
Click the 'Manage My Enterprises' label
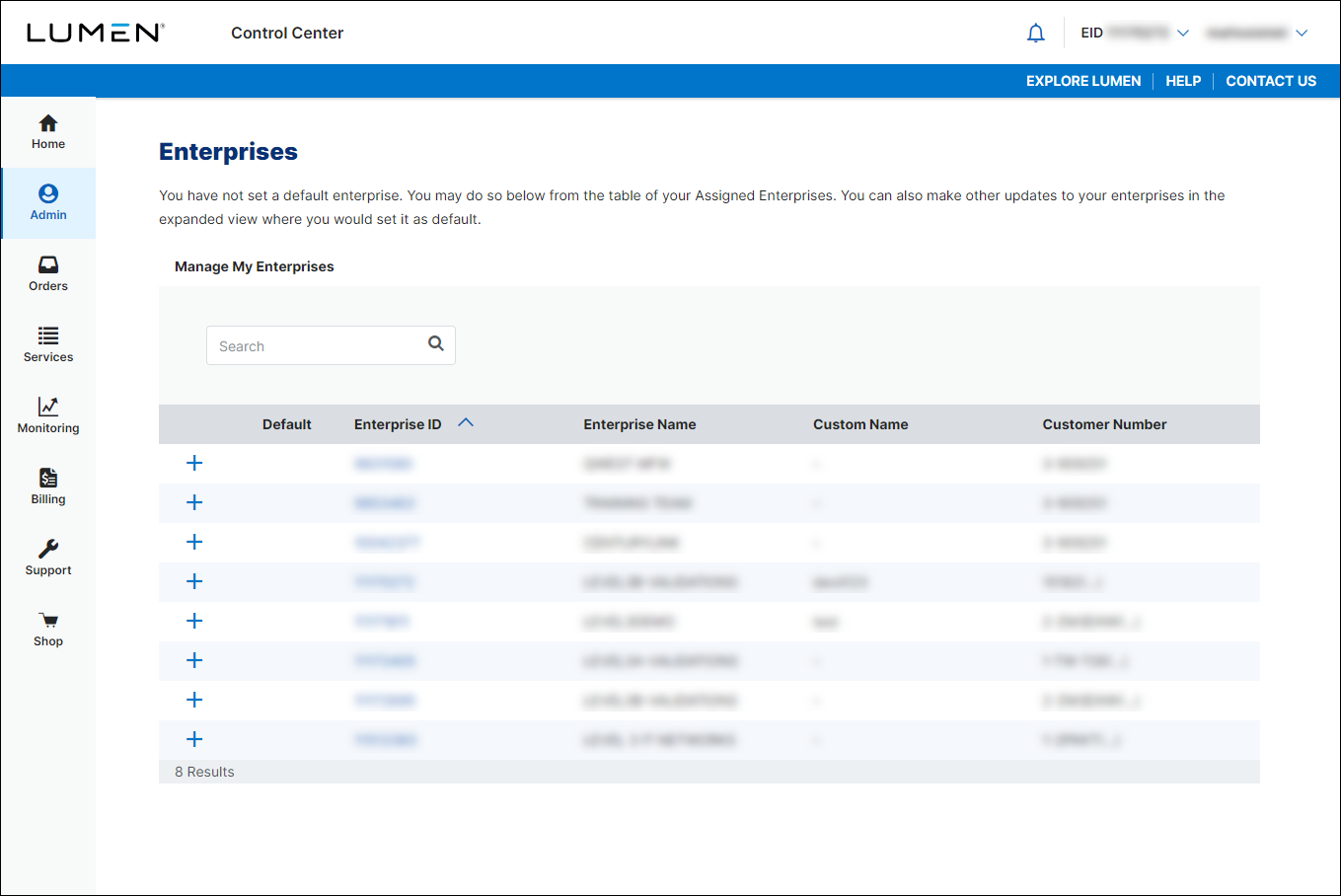255,266
